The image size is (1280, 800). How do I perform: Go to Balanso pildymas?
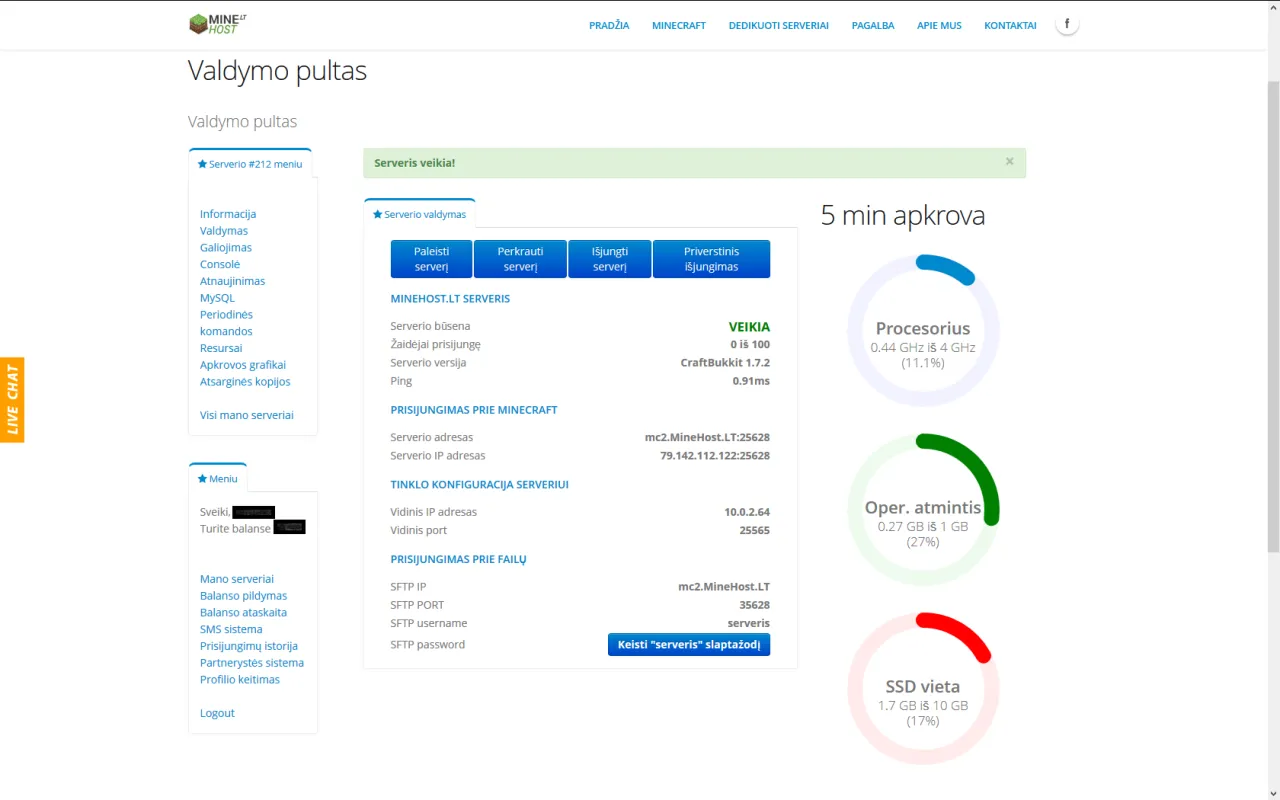coord(243,595)
